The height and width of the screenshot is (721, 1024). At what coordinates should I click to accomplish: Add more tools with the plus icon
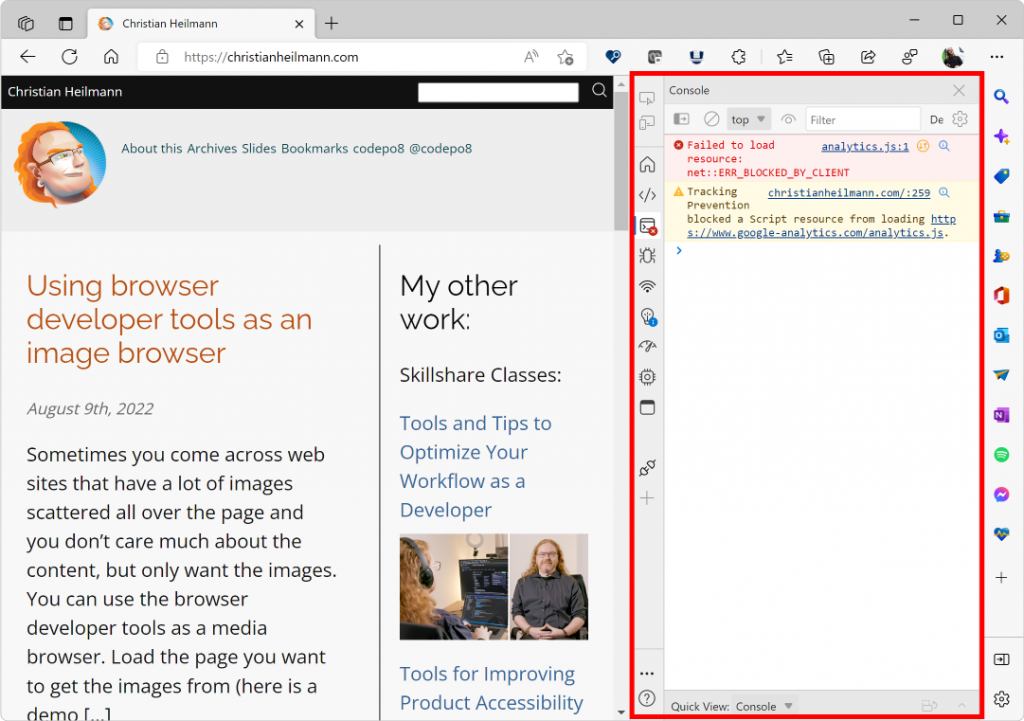pyautogui.click(x=647, y=498)
